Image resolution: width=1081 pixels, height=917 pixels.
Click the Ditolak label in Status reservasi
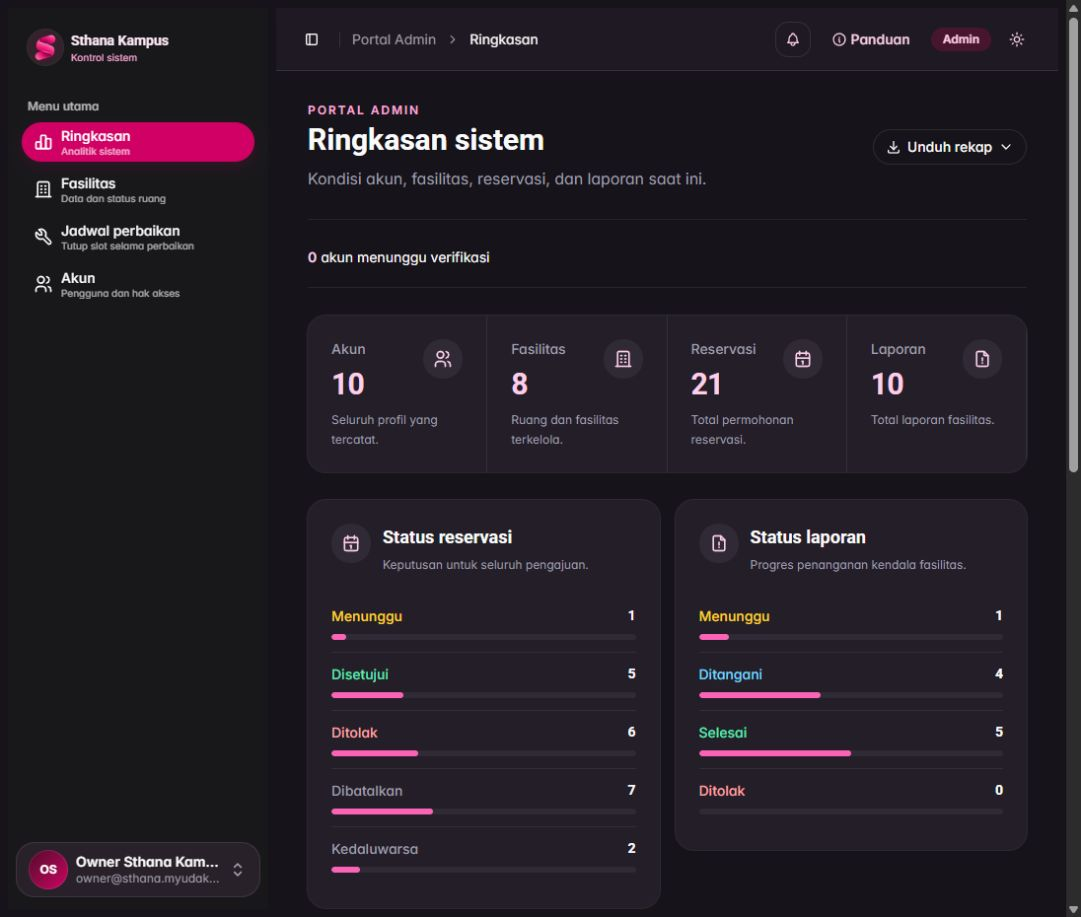tap(354, 733)
